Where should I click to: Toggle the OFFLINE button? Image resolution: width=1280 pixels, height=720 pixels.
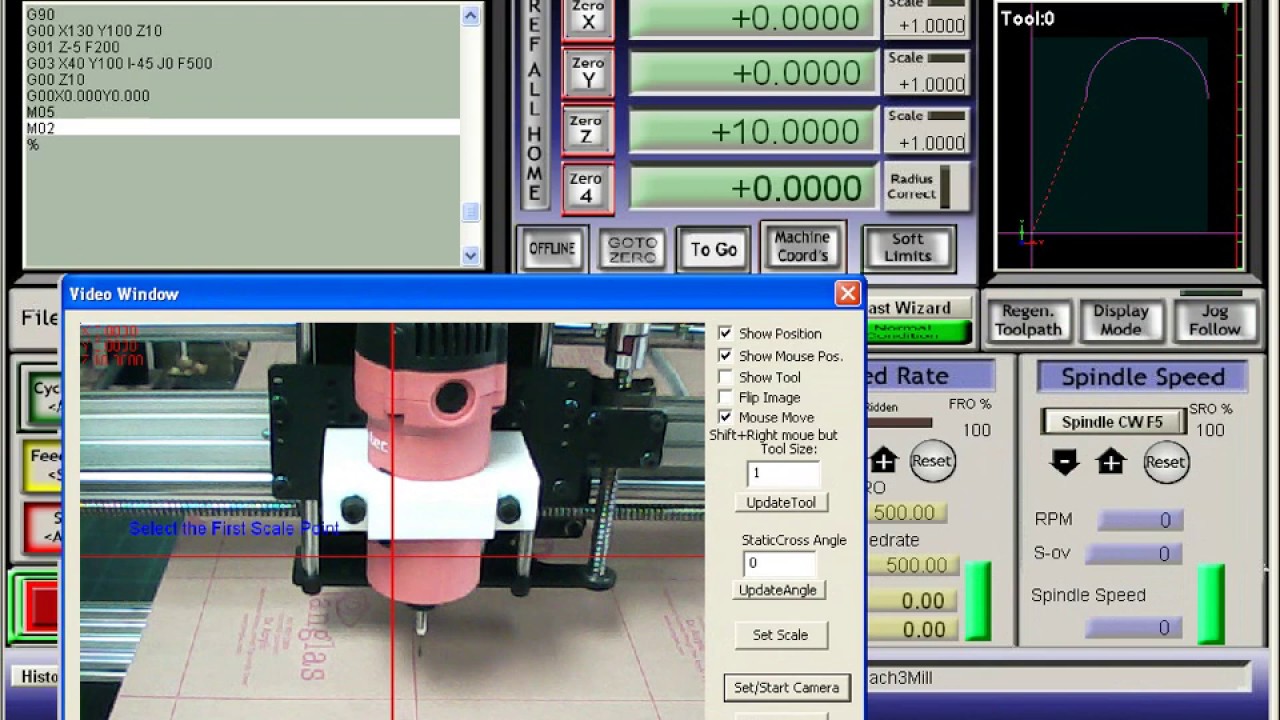(x=552, y=249)
